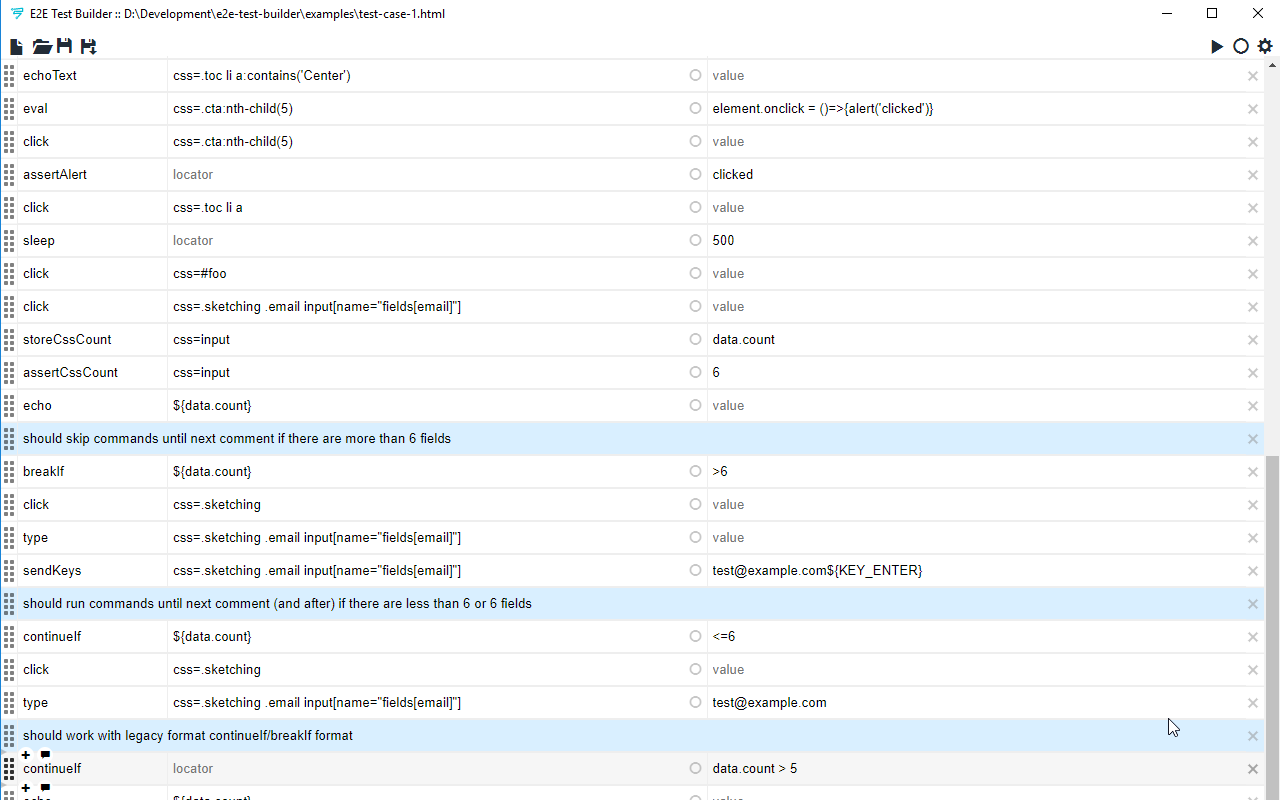This screenshot has height=800, width=1280.
Task: Delete the breakIf row
Action: [x=1253, y=472]
